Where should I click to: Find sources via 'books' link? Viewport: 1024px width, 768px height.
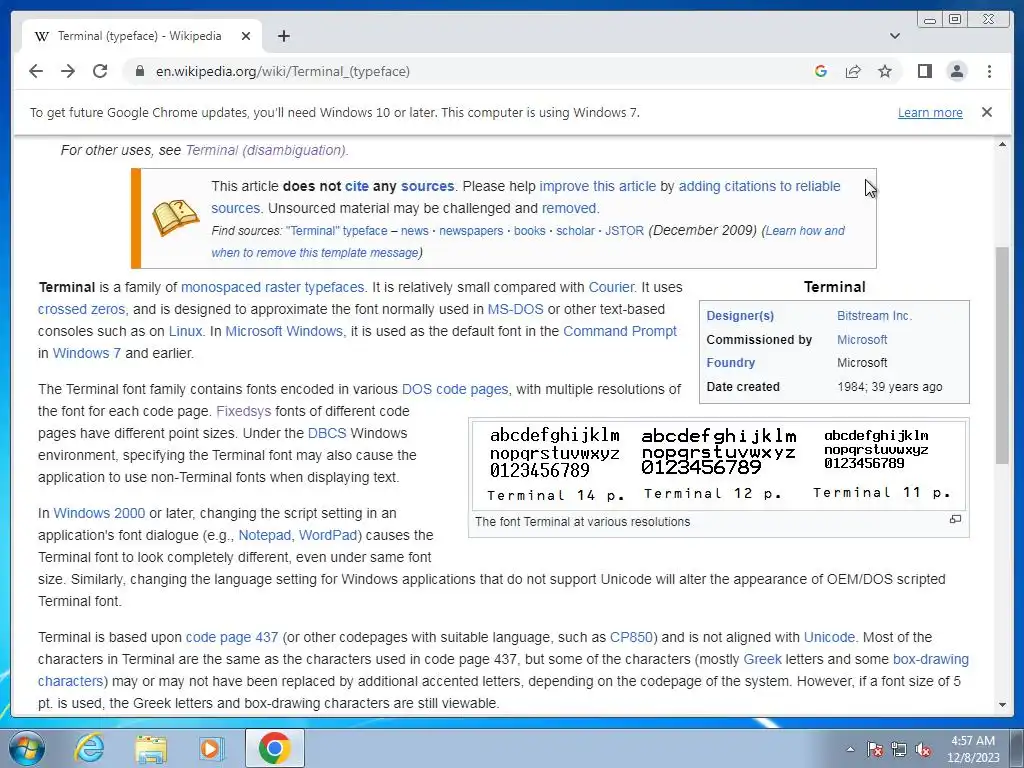click(530, 231)
